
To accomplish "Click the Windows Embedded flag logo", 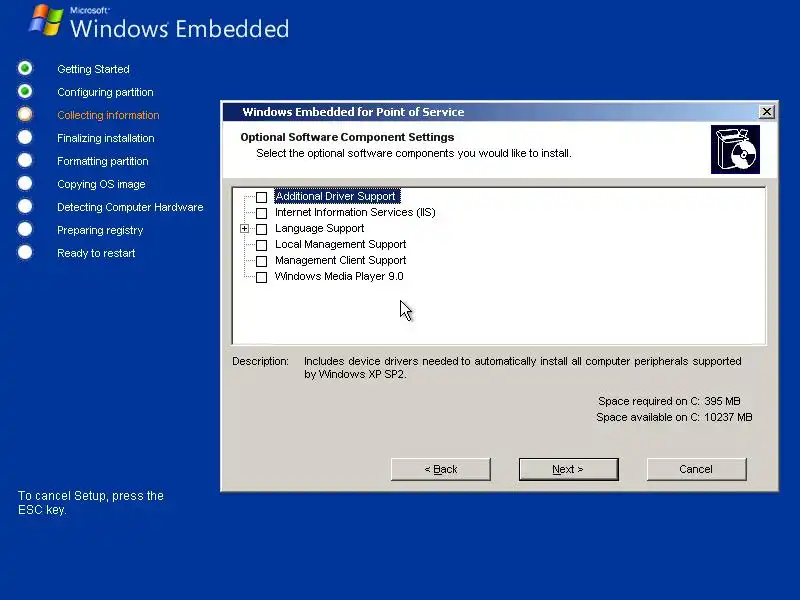I will (x=46, y=20).
